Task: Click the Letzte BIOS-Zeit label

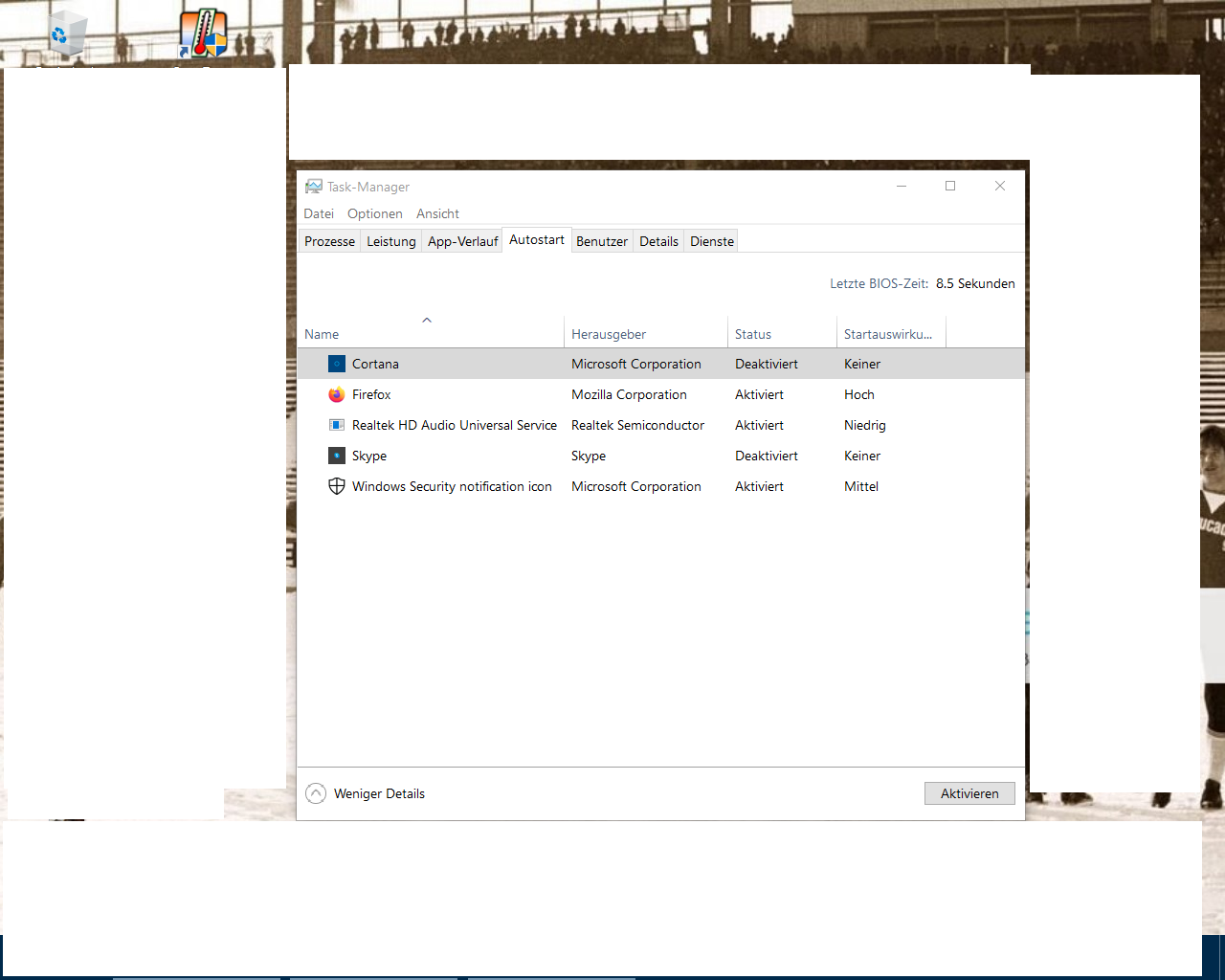Action: pos(879,283)
